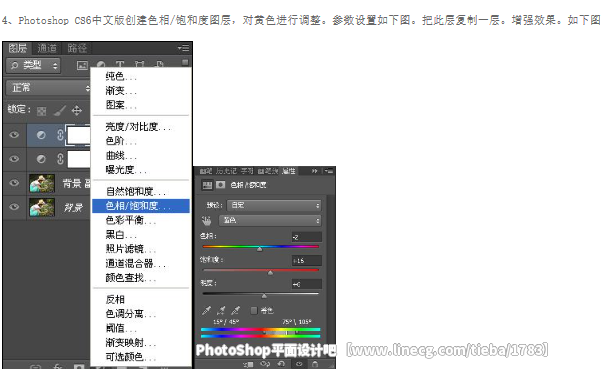The image size is (604, 369).
Task: Open the 正常 blend mode dropdown
Action: pyautogui.click(x=49, y=88)
